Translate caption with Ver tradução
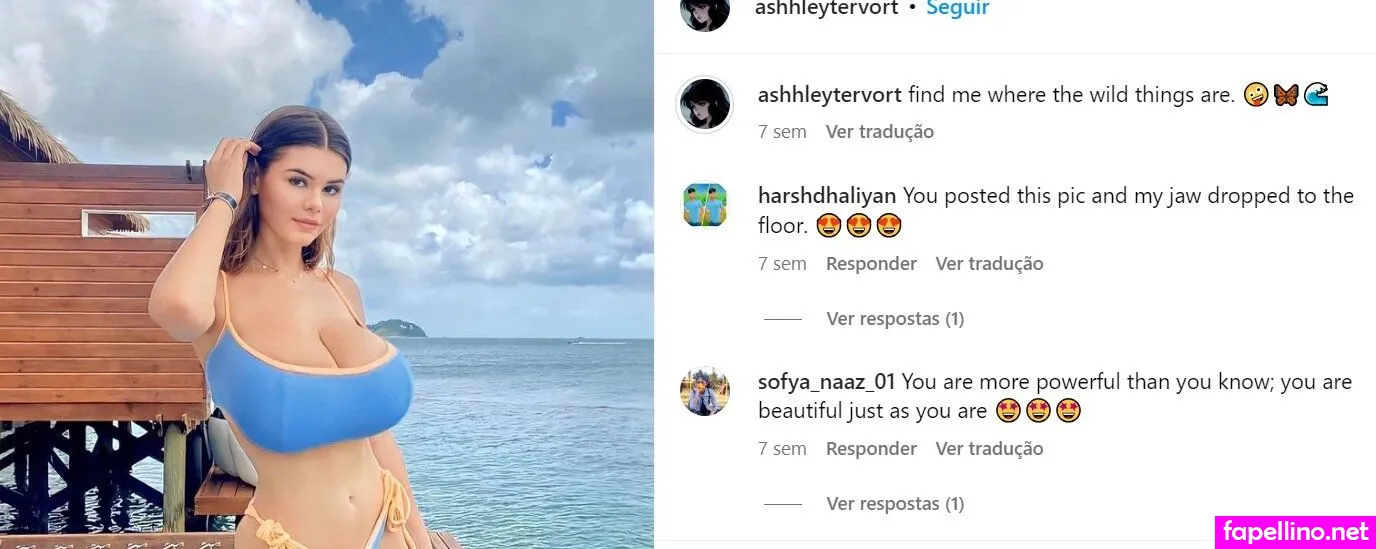The width and height of the screenshot is (1376, 549). (879, 132)
